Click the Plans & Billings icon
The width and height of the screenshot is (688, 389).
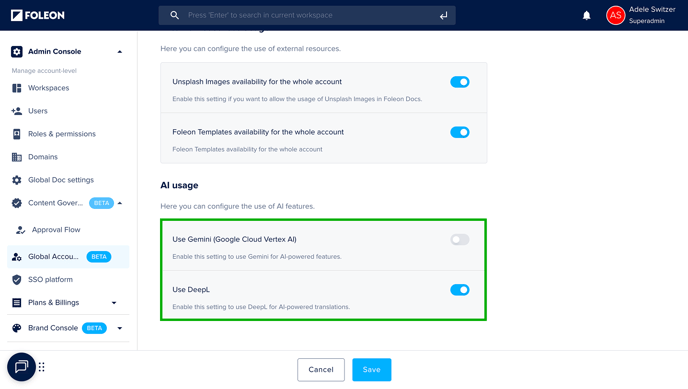pos(17,303)
